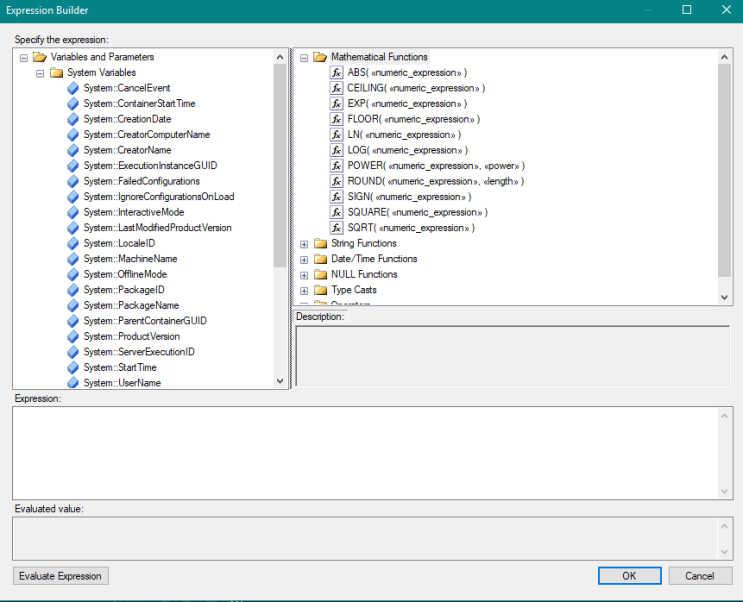Click the Mathematical Functions open folder icon
The image size is (743, 602).
tap(320, 57)
